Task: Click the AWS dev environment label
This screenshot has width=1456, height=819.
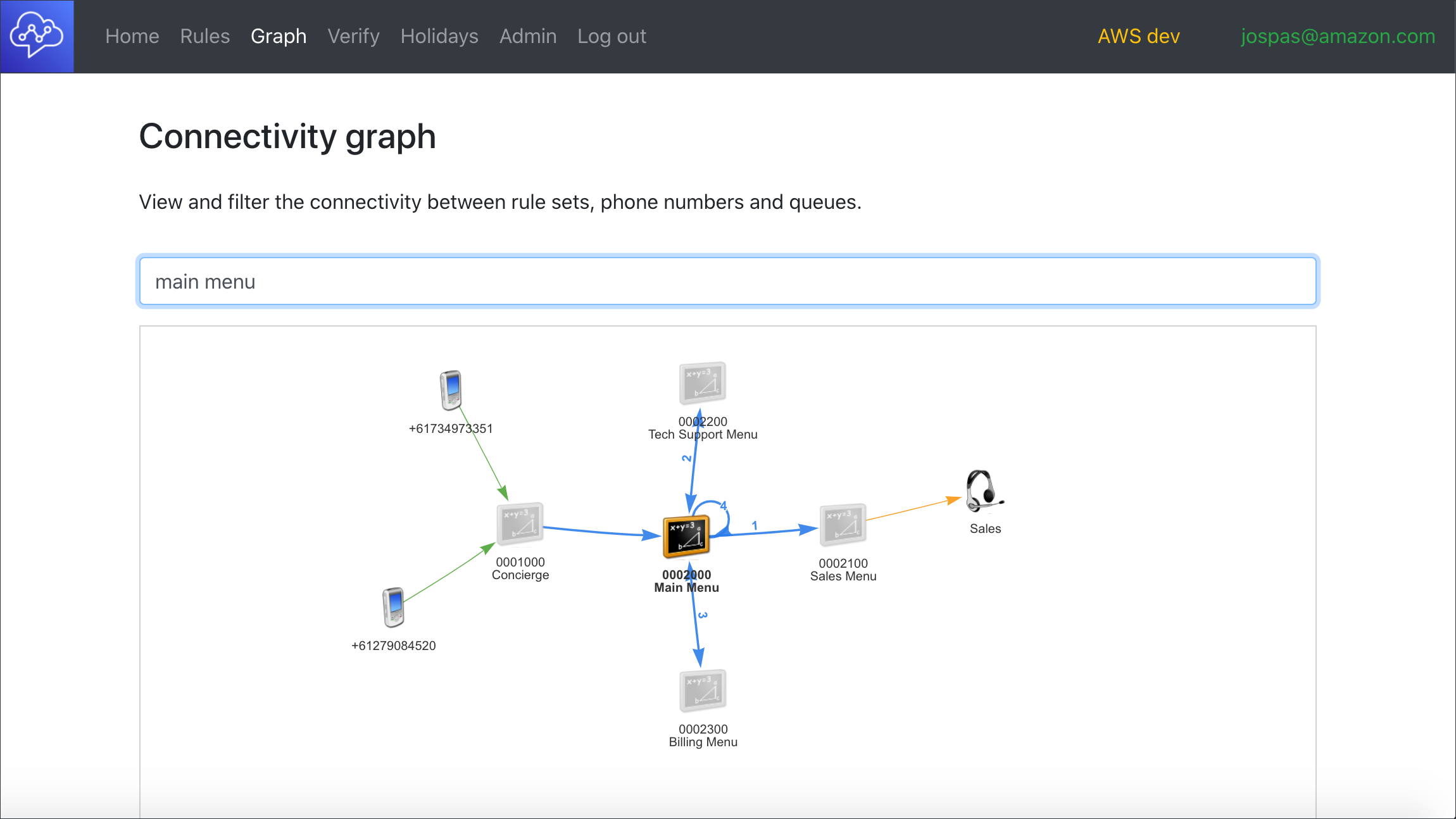Action: [x=1138, y=36]
